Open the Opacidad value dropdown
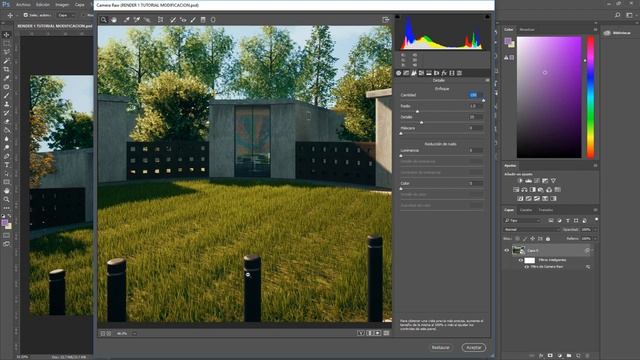This screenshot has height=360, width=640. coord(595,229)
